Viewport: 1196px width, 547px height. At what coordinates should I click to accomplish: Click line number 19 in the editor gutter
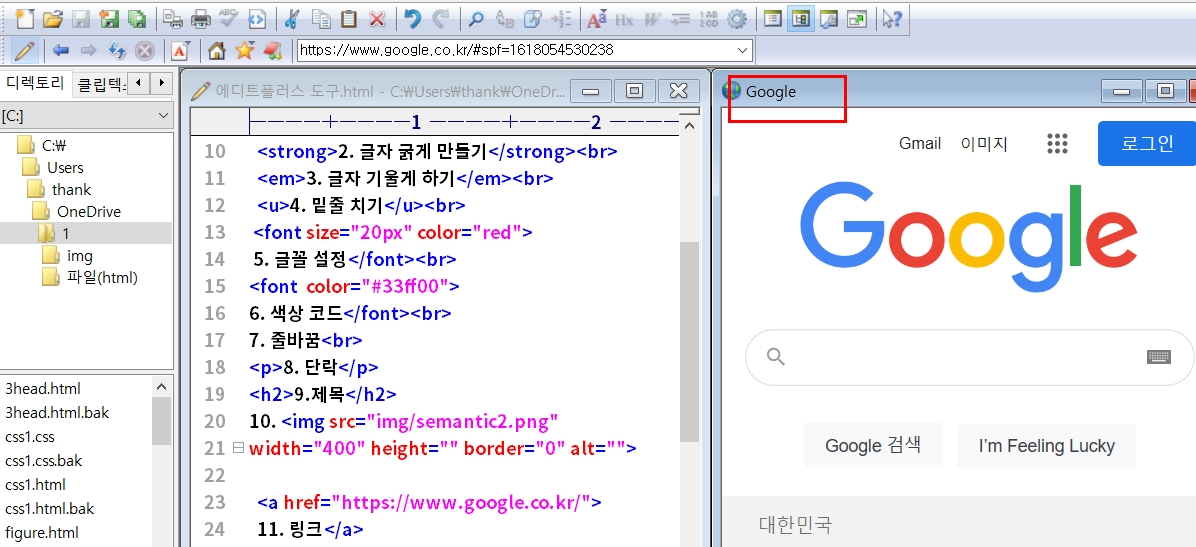[x=215, y=394]
